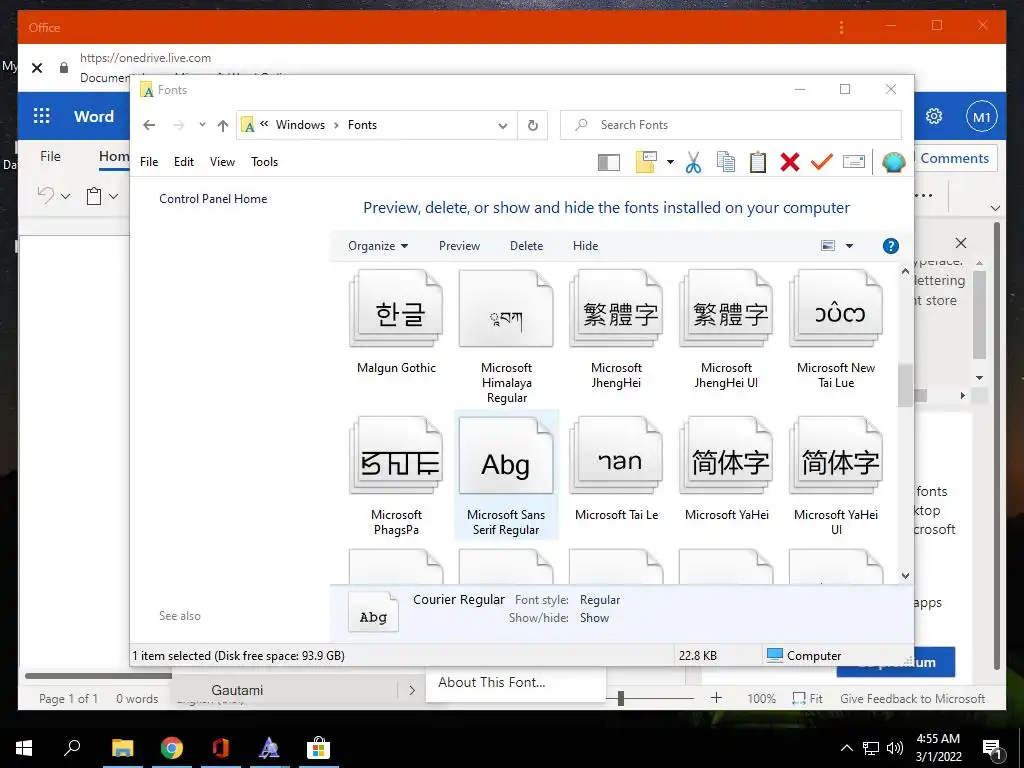Click the fonts list vertical scrollbar thumb

[x=905, y=385]
